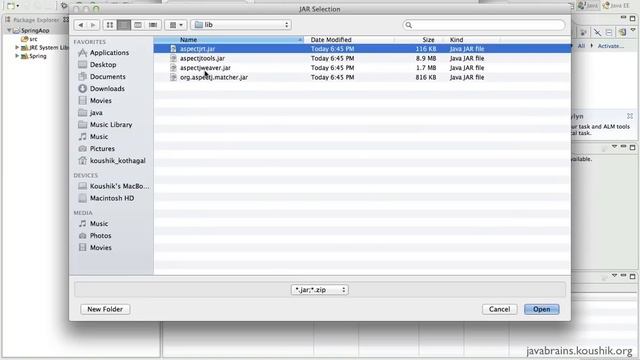Sort by the Size column header
640x360 pixels.
[419, 40]
